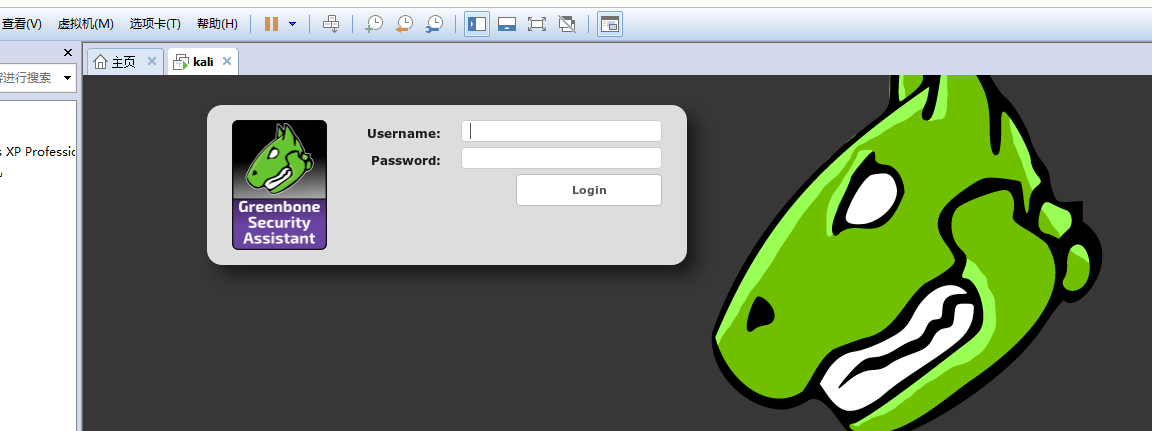Enter full screen mode with toolbar icon
Screen dimensions: 1152x431
537,24
